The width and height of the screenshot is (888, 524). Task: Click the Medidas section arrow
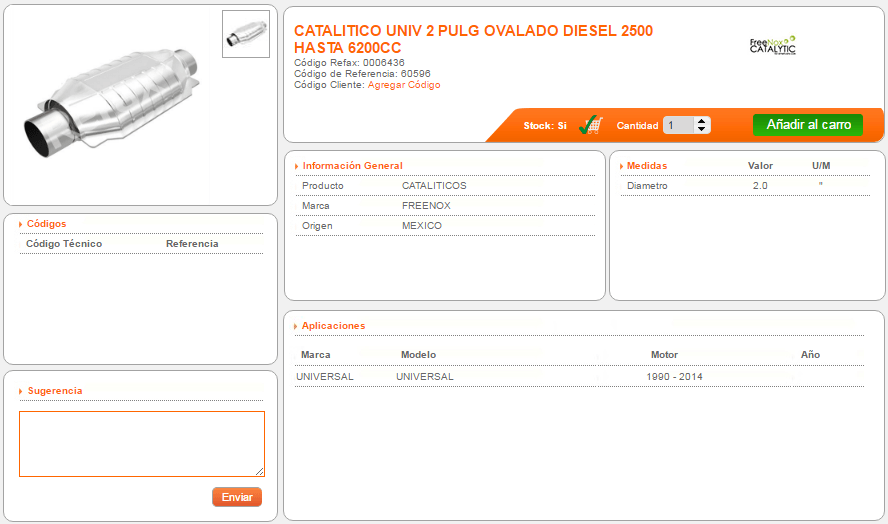tap(621, 167)
